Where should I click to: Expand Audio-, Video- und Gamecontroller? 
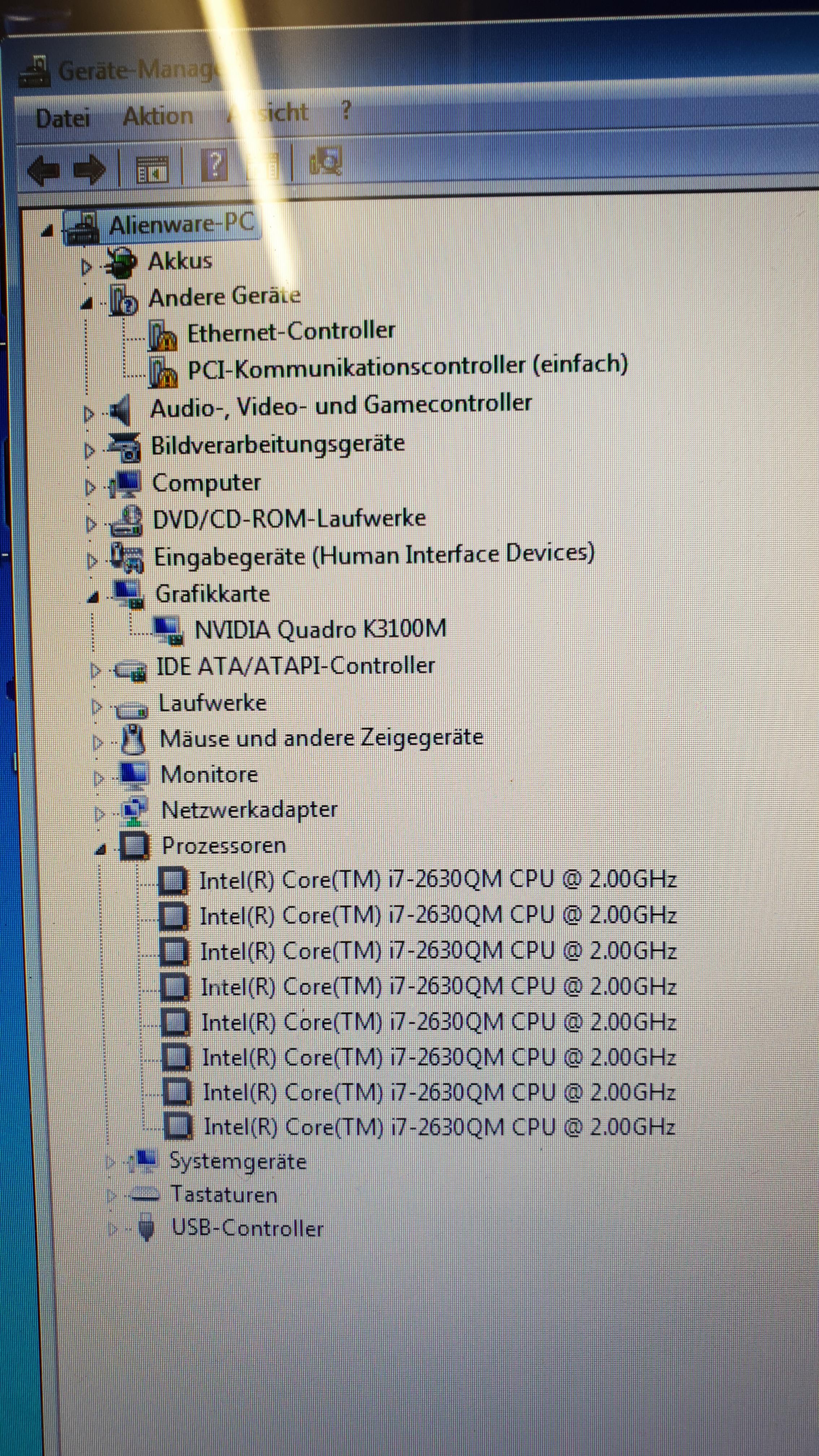pyautogui.click(x=89, y=414)
